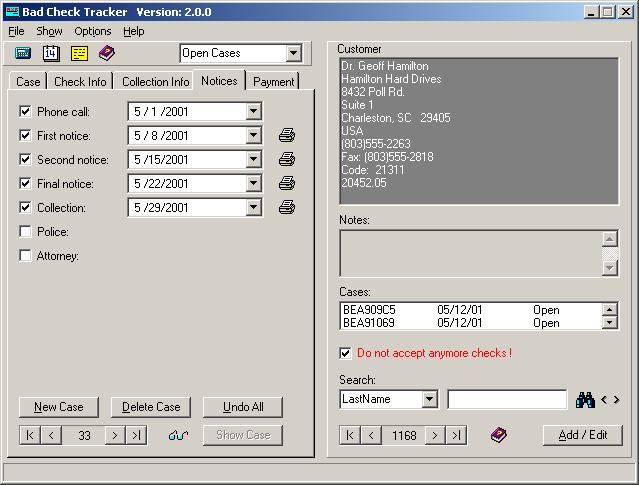Click the binoculars search icon
This screenshot has height=485, width=639.
[x=586, y=400]
